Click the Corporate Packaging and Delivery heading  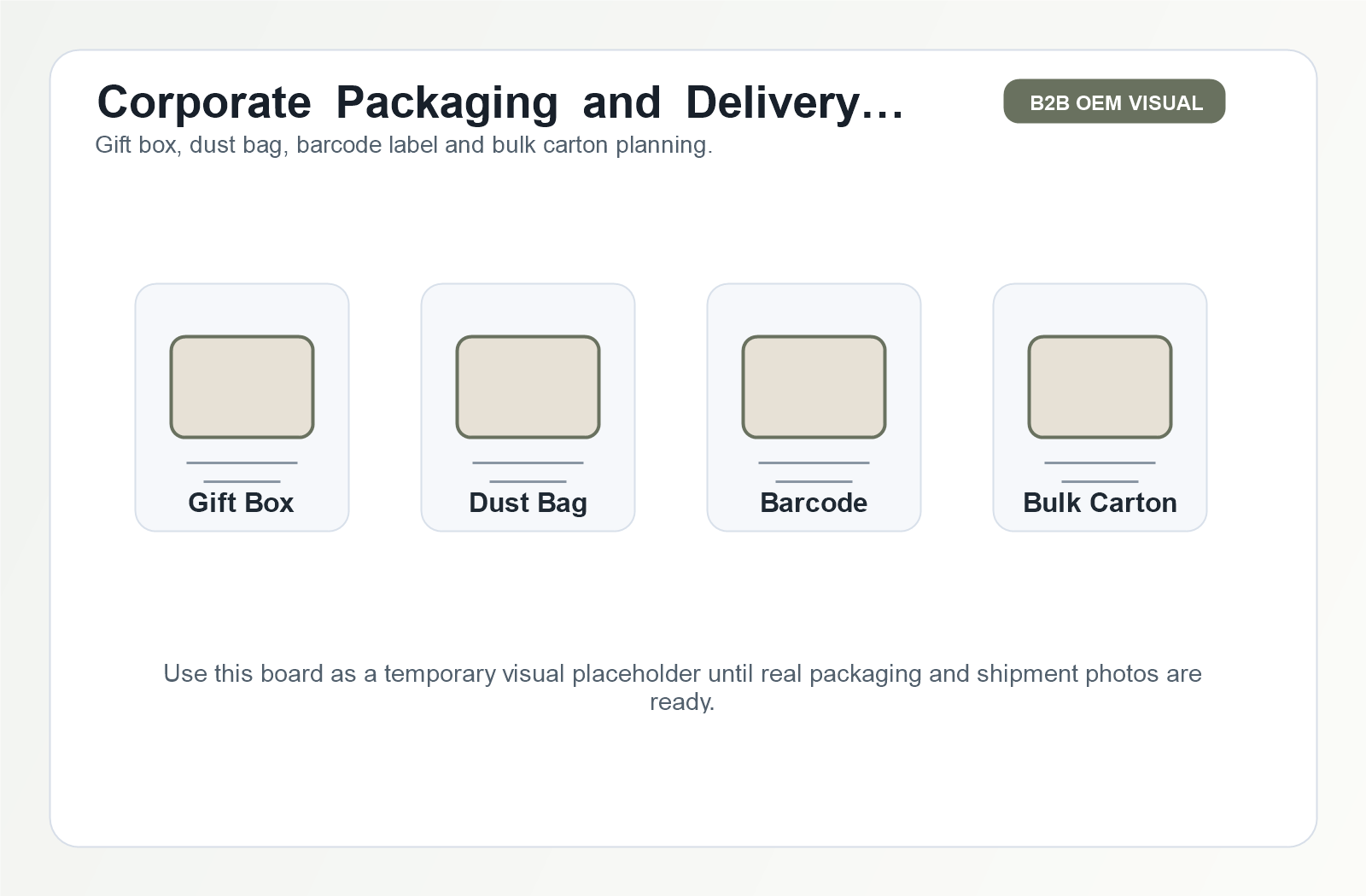click(500, 102)
